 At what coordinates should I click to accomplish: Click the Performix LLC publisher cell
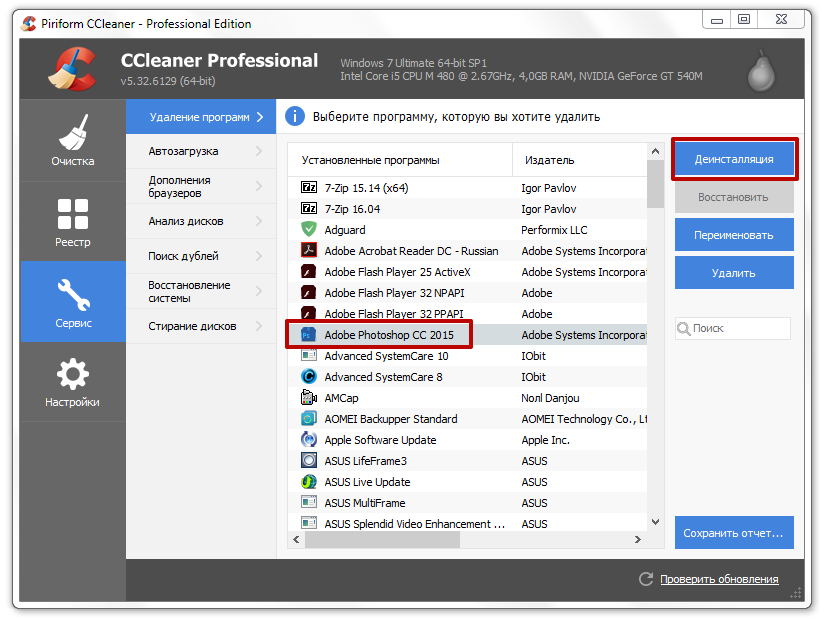tap(554, 230)
